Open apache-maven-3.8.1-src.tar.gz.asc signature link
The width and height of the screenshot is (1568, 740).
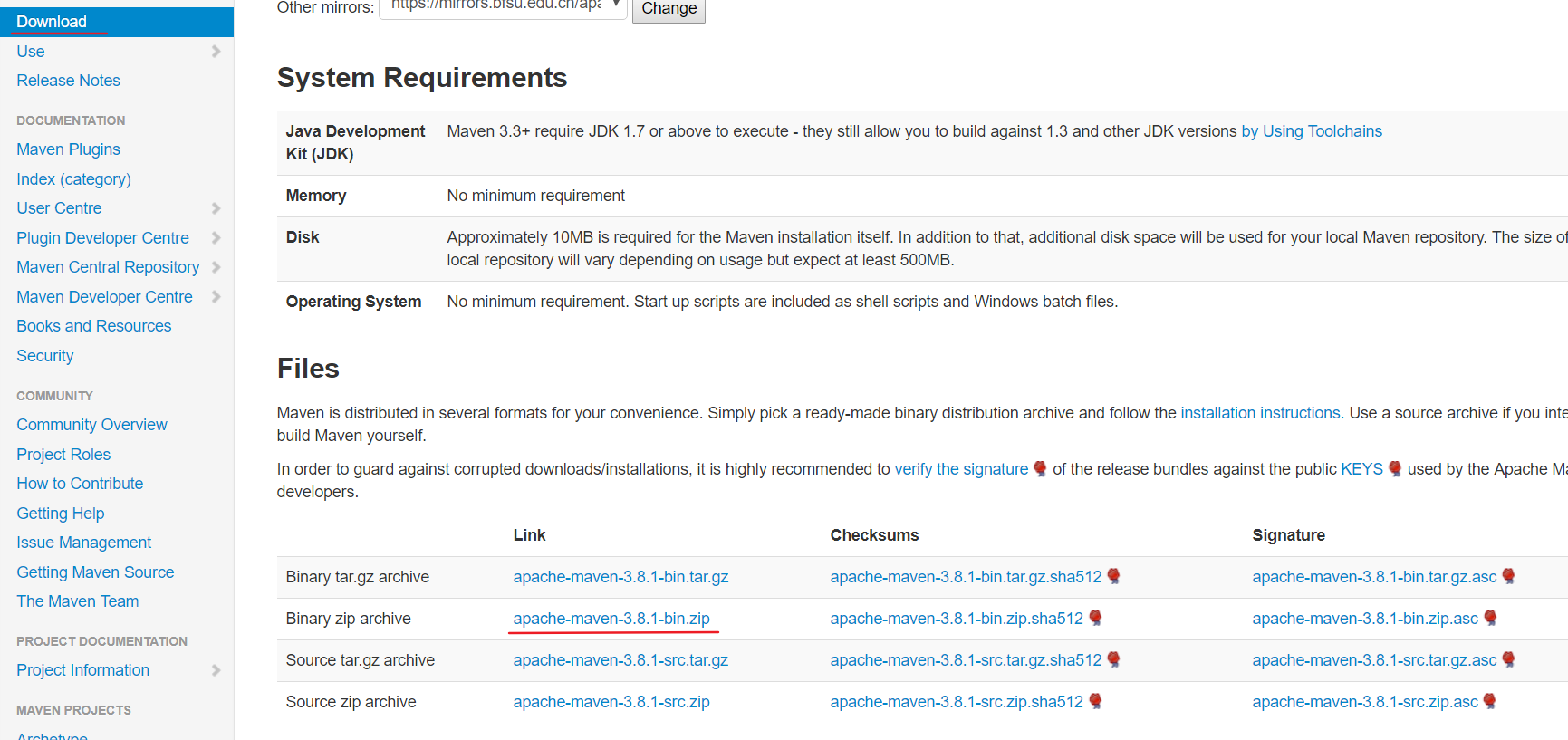[1374, 660]
